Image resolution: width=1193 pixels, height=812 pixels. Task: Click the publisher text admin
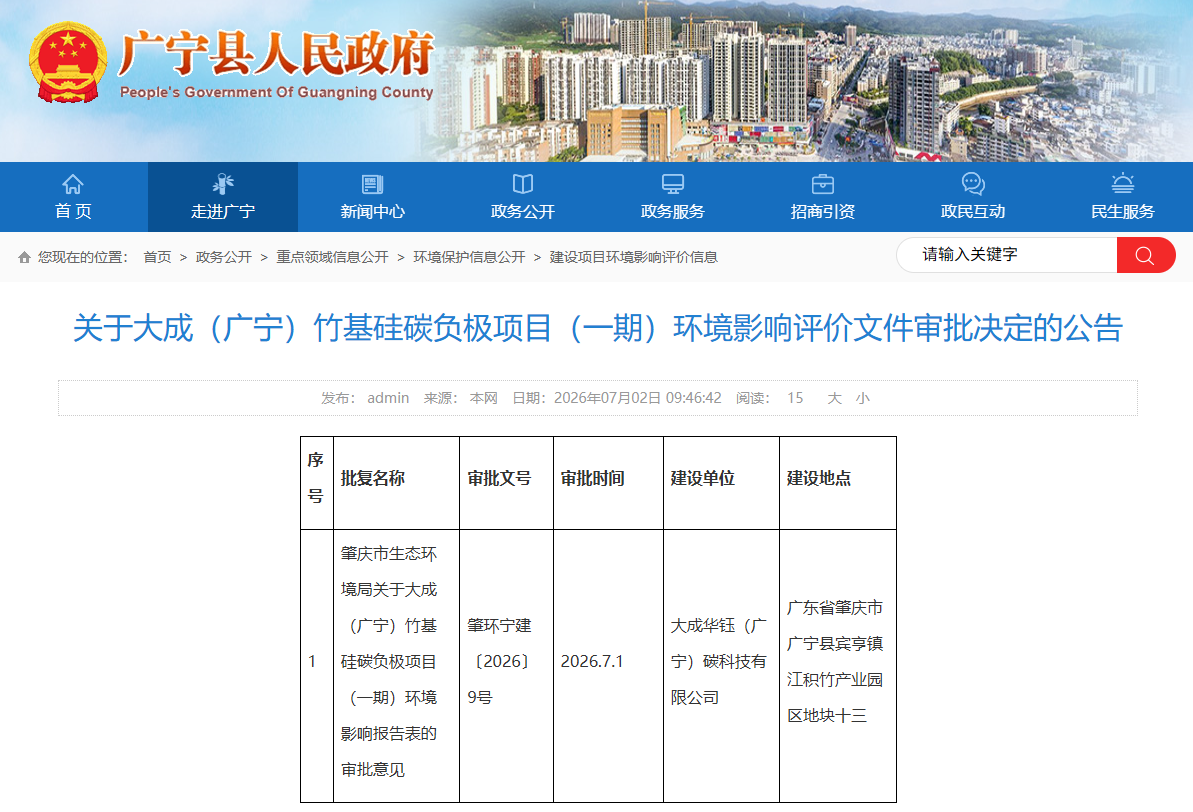tap(388, 398)
